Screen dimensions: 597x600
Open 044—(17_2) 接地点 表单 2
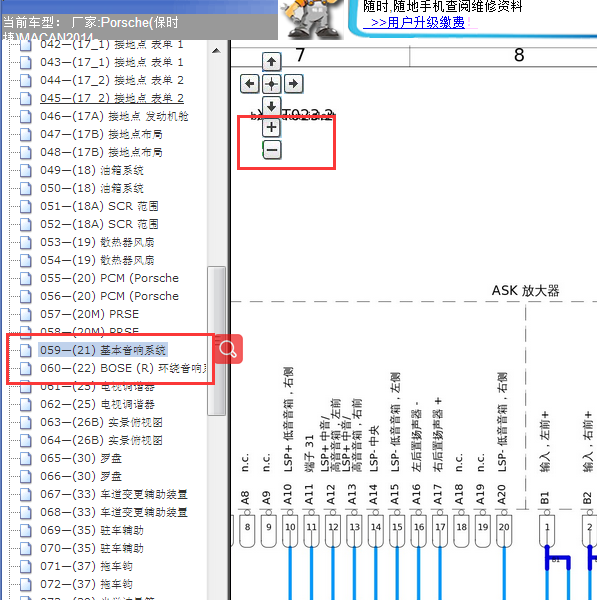112,80
